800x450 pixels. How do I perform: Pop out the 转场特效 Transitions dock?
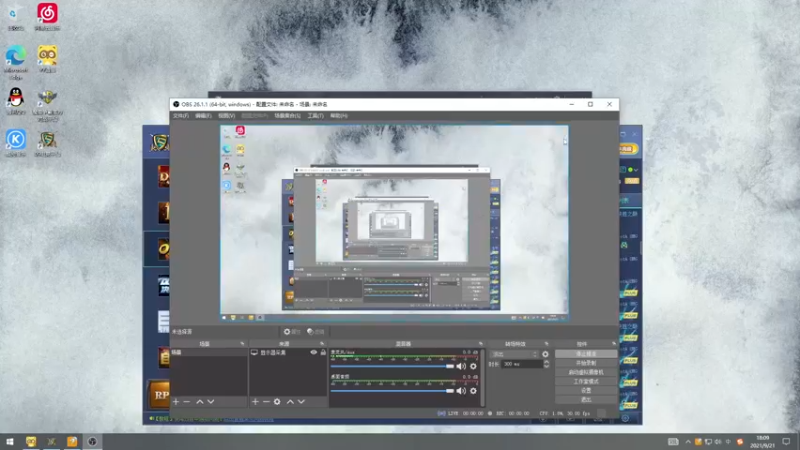[x=546, y=344]
